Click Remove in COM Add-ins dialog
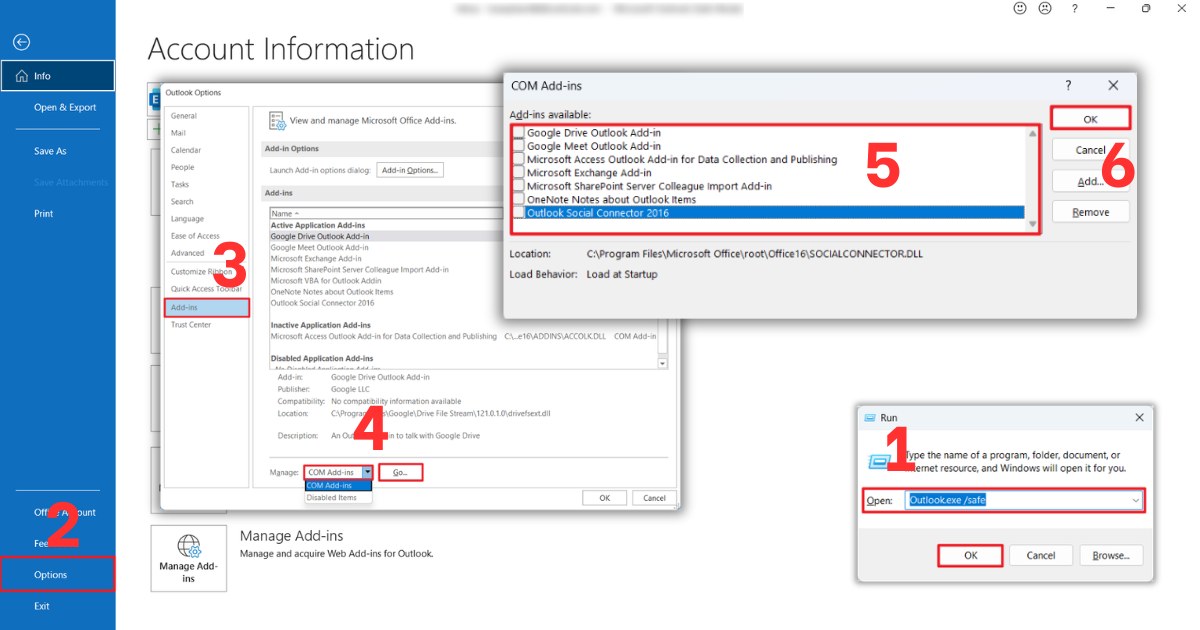 [1091, 212]
